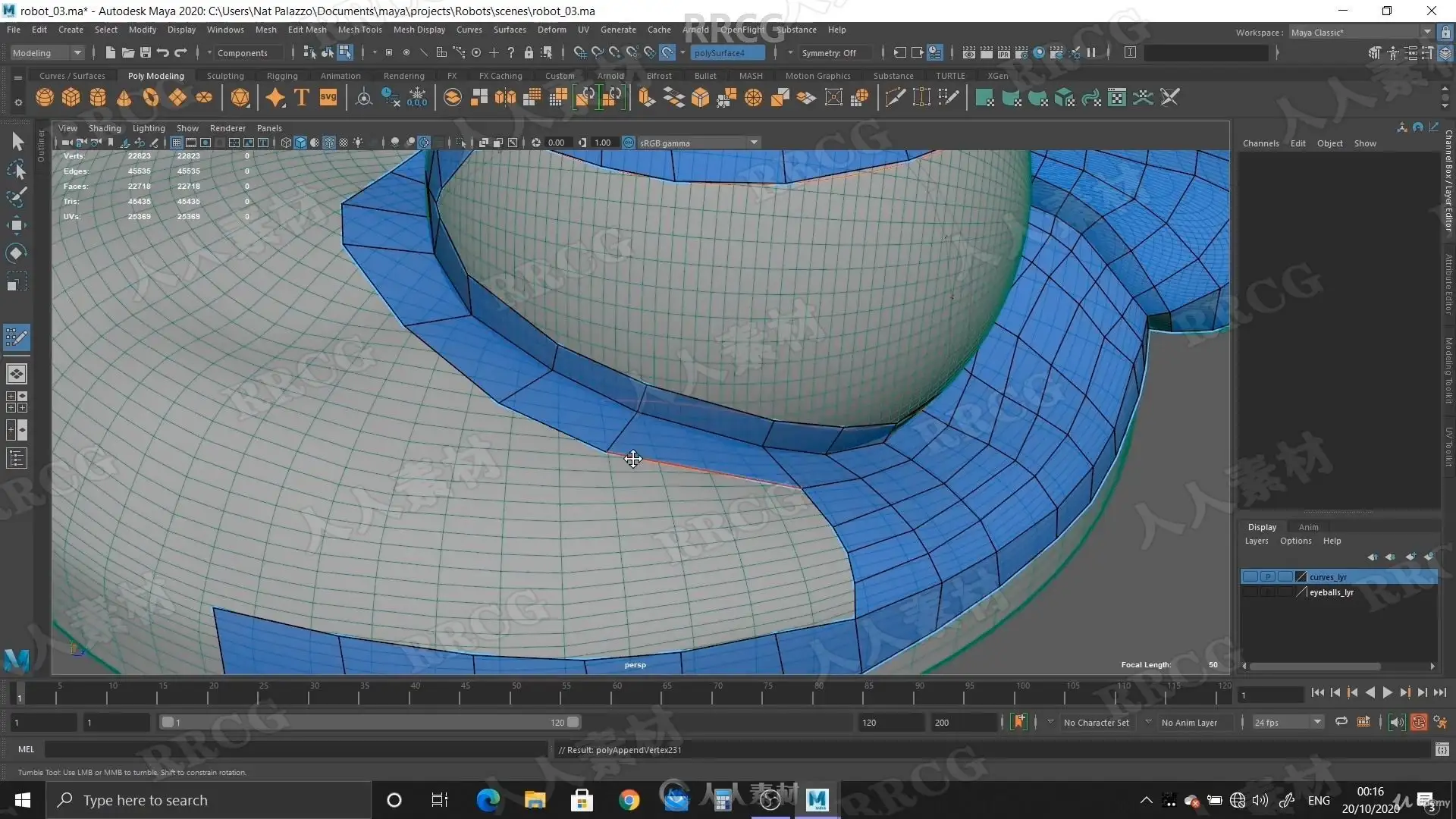Activate the Rotate tool in toolbox
Viewport: 1456px width, 819px height.
tap(16, 253)
